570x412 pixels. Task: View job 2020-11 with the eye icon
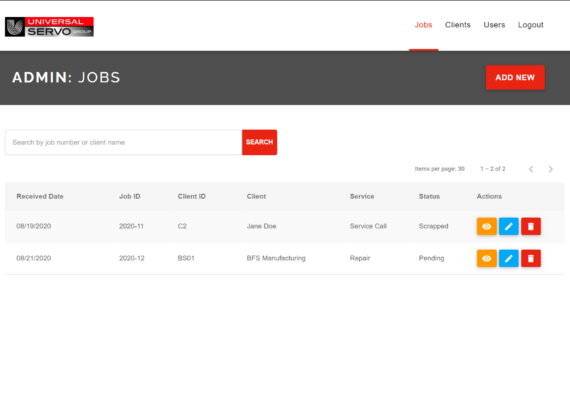point(486,226)
